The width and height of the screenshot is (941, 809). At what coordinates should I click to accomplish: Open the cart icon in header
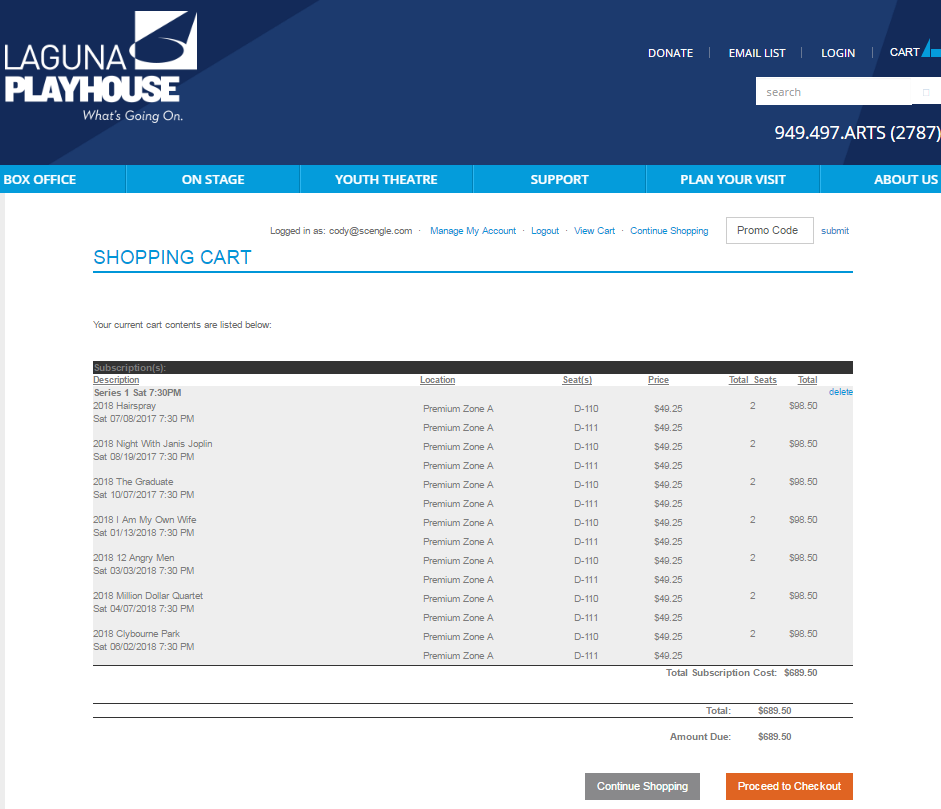click(x=931, y=49)
